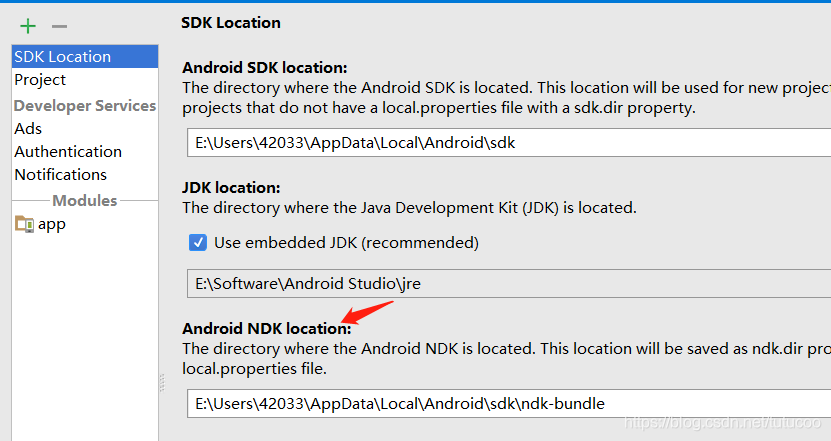This screenshot has width=831, height=441.
Task: Open the Project settings entry
Action: pos(85,80)
